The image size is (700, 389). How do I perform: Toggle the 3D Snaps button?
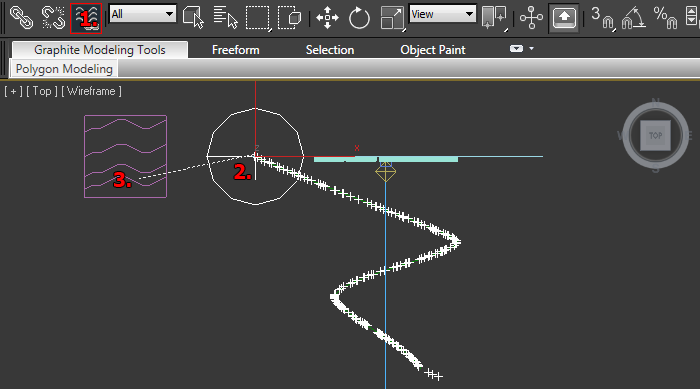pyautogui.click(x=603, y=18)
